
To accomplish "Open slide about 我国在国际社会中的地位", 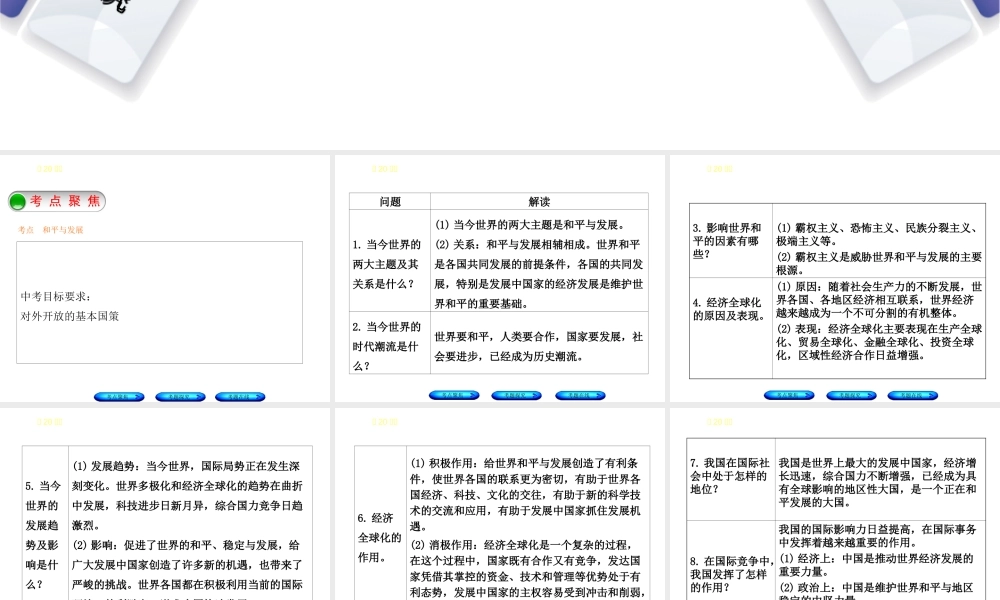I will (835, 504).
